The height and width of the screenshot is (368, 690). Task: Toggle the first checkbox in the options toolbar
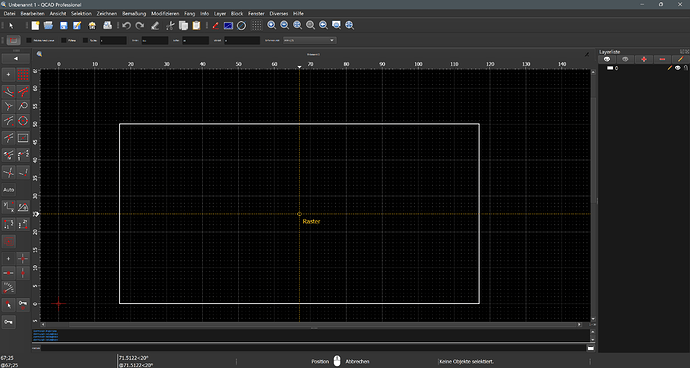tap(29, 40)
